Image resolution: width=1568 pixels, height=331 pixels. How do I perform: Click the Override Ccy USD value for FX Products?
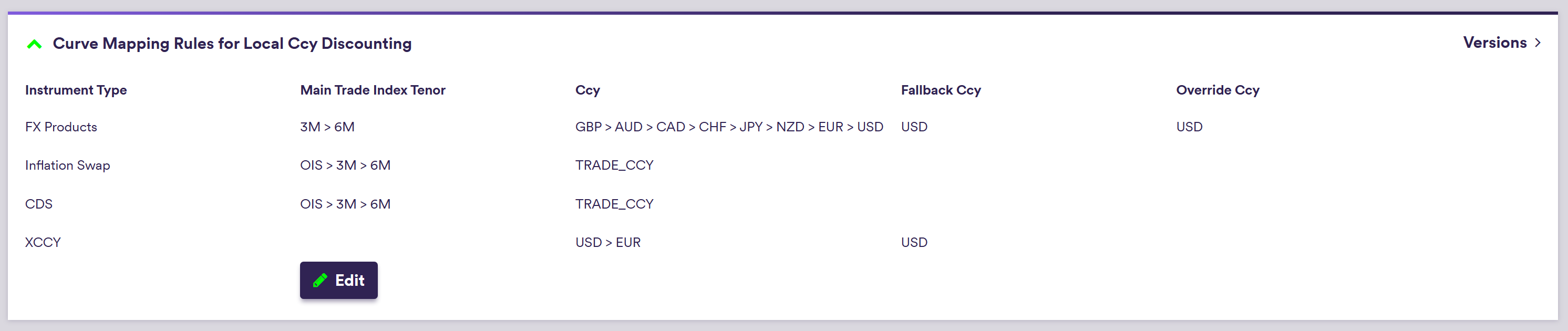(x=1189, y=127)
